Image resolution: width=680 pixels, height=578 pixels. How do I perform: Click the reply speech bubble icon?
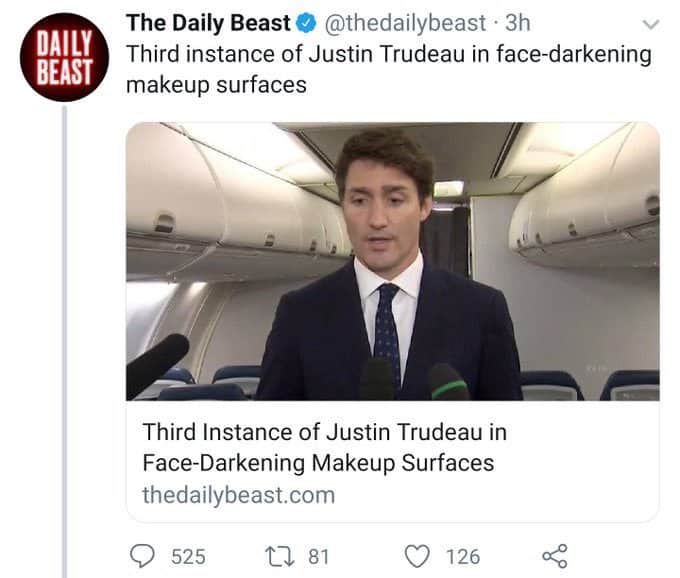[144, 556]
